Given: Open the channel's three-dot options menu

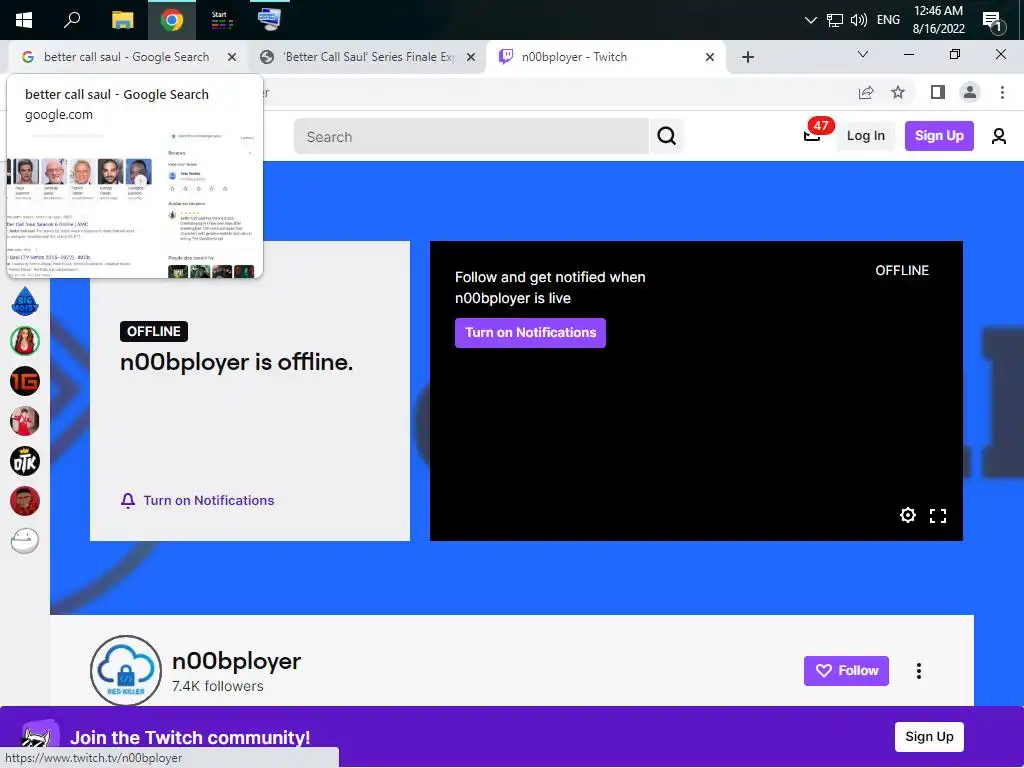Looking at the screenshot, I should tap(919, 671).
